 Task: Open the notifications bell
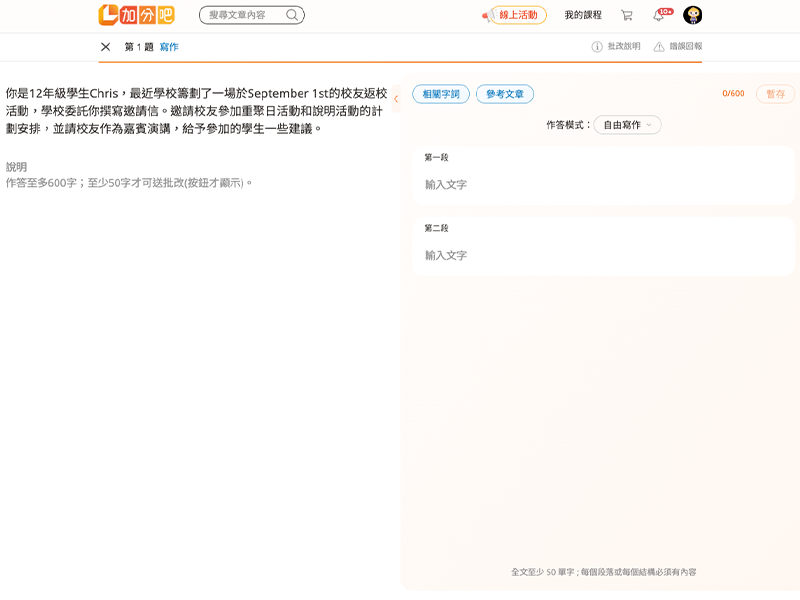(x=659, y=15)
